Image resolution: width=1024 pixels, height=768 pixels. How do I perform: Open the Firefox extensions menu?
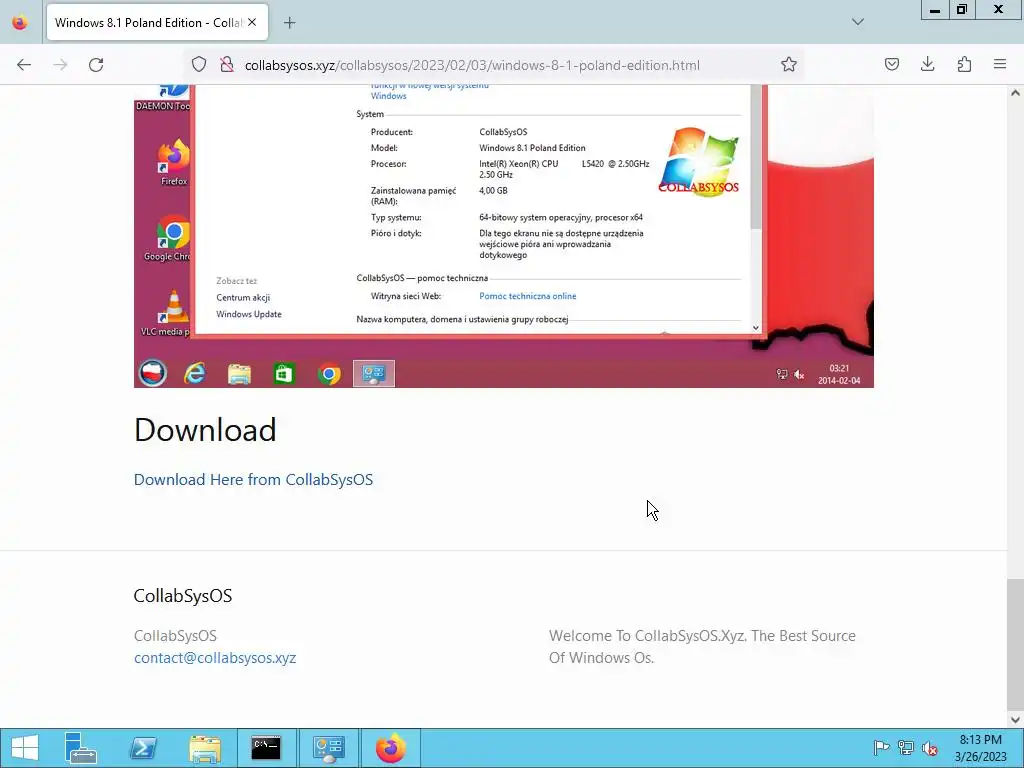coord(964,65)
